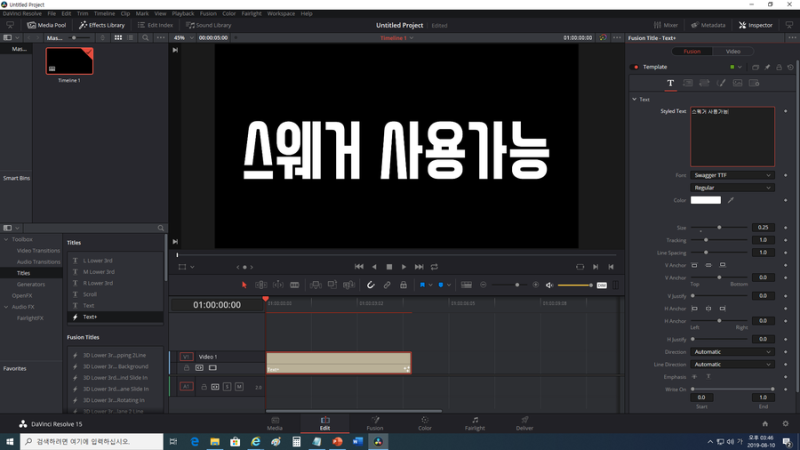Jump to first frame of timeline

[x=359, y=267]
